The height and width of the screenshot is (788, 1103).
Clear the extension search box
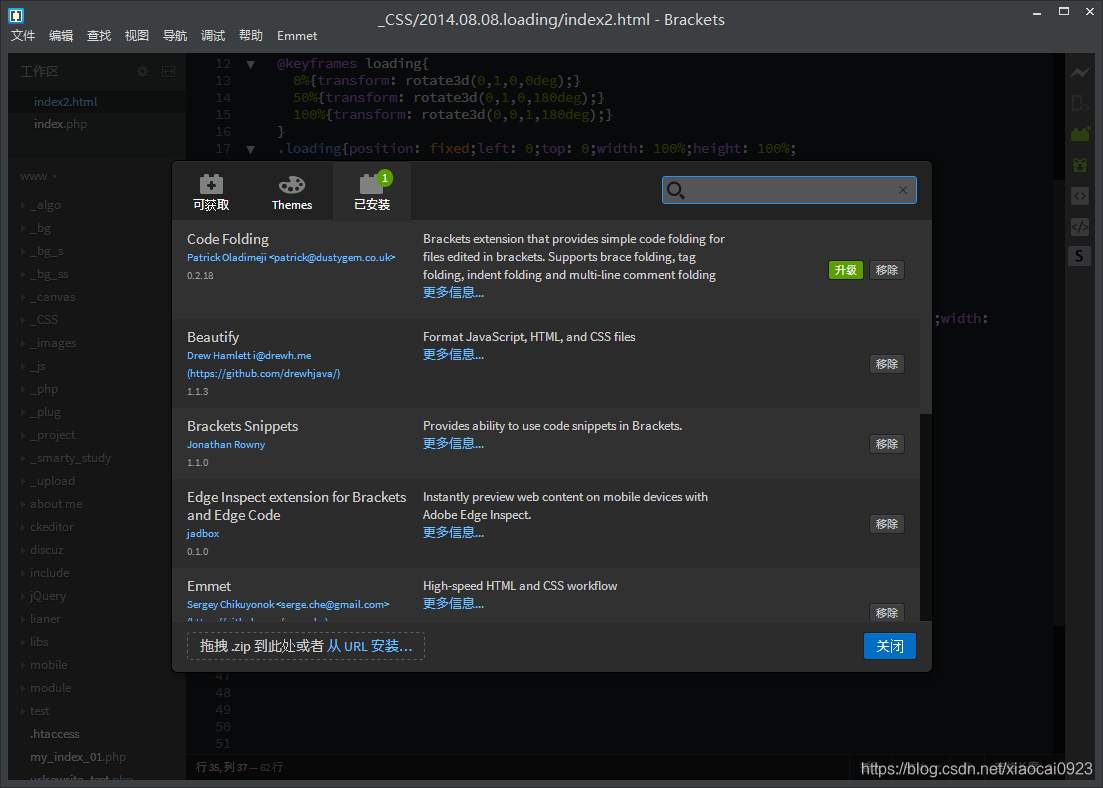pos(903,190)
